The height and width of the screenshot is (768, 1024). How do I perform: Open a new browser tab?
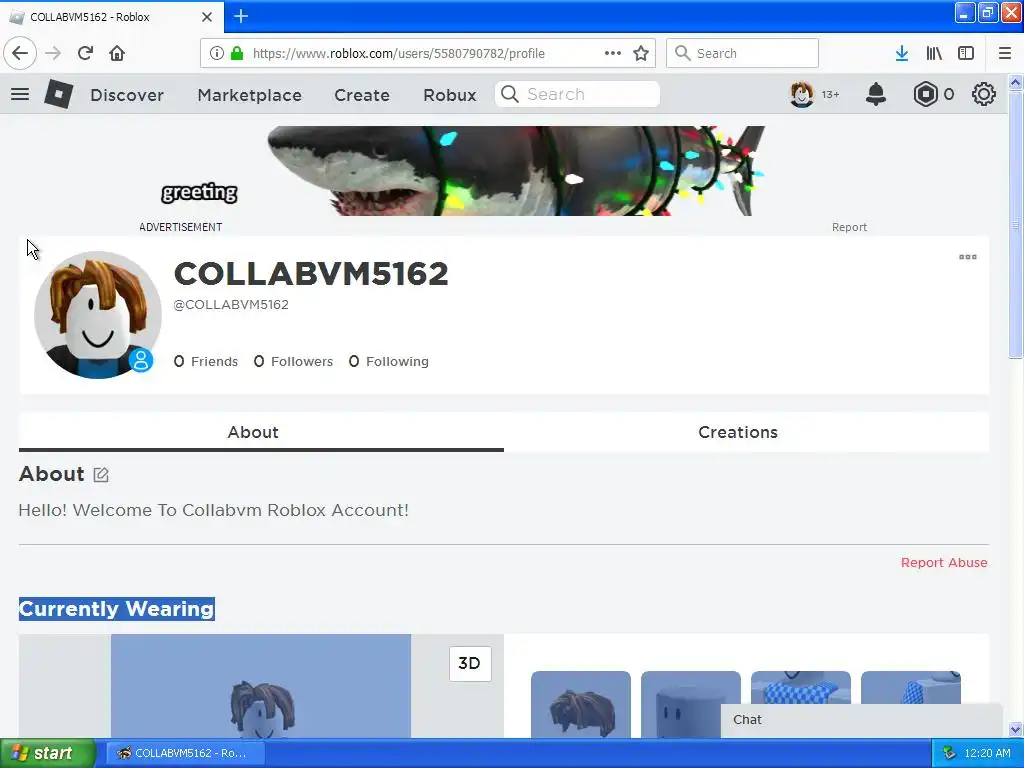[x=241, y=16]
